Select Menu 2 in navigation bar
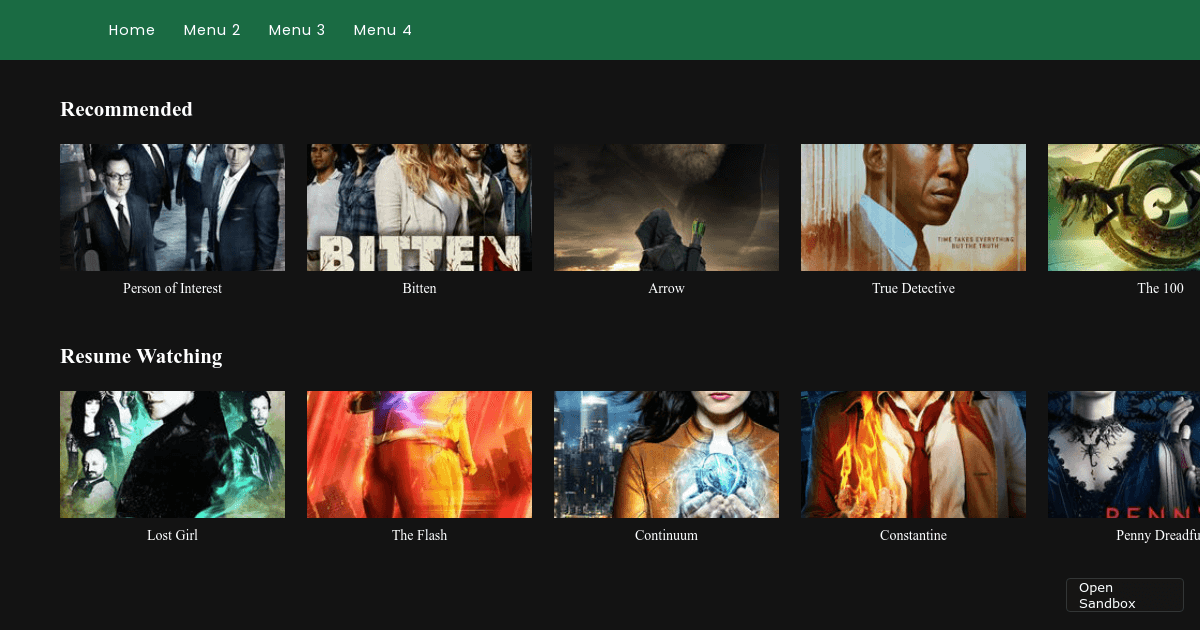Viewport: 1200px width, 630px height. pos(212,30)
